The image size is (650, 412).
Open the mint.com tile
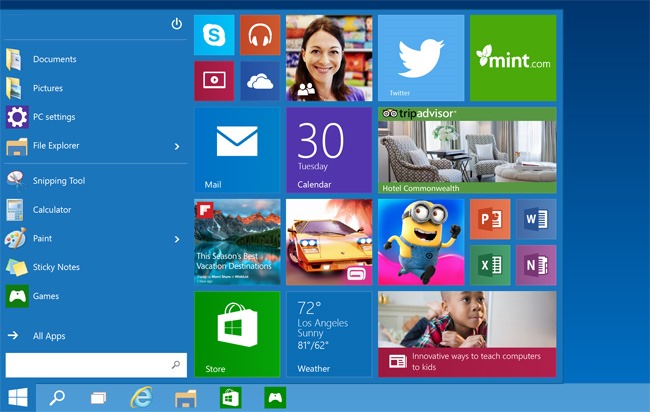tap(513, 58)
